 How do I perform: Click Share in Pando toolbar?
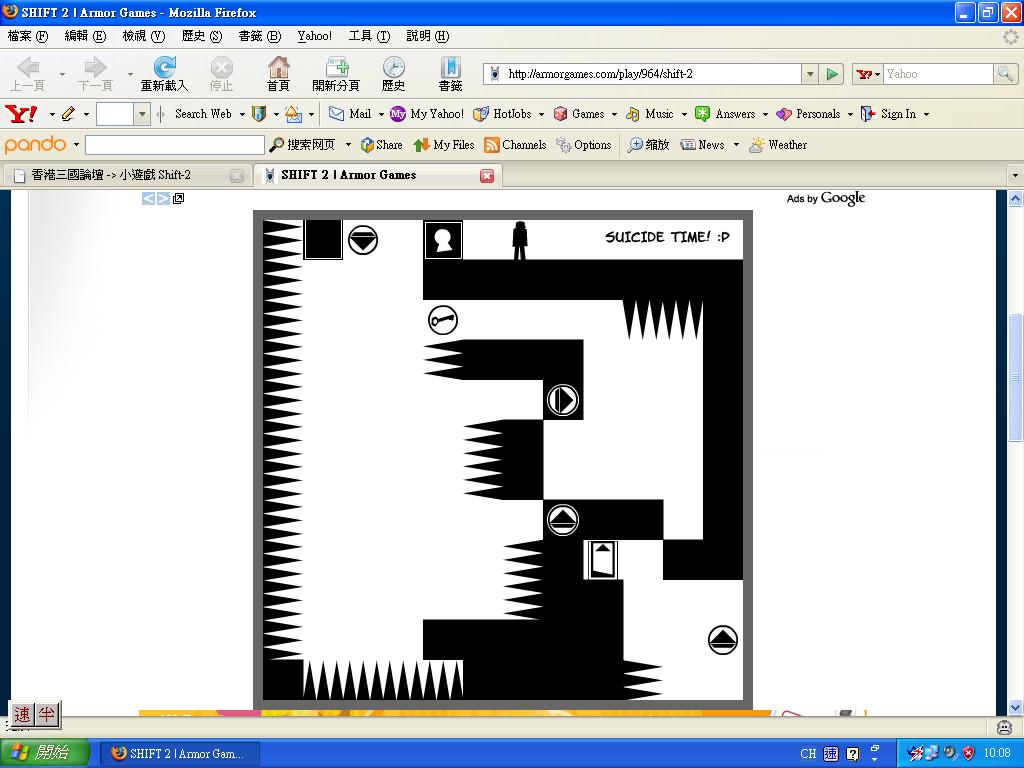(381, 144)
